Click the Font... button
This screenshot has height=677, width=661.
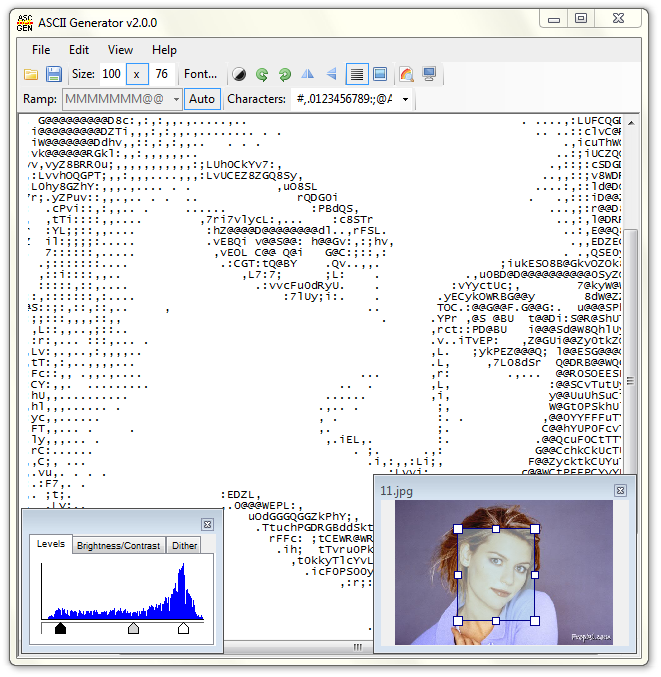[x=200, y=74]
